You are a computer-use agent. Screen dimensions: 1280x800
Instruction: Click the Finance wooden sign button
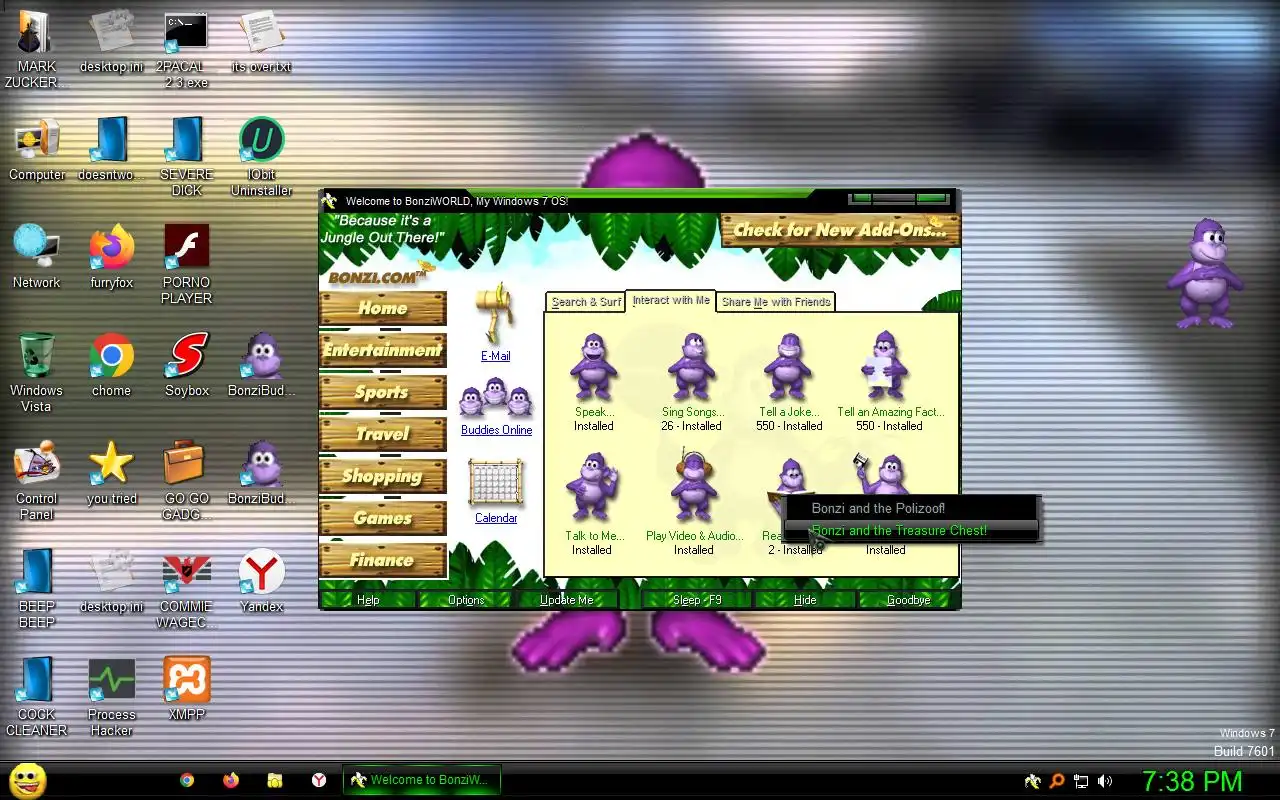pyautogui.click(x=383, y=560)
